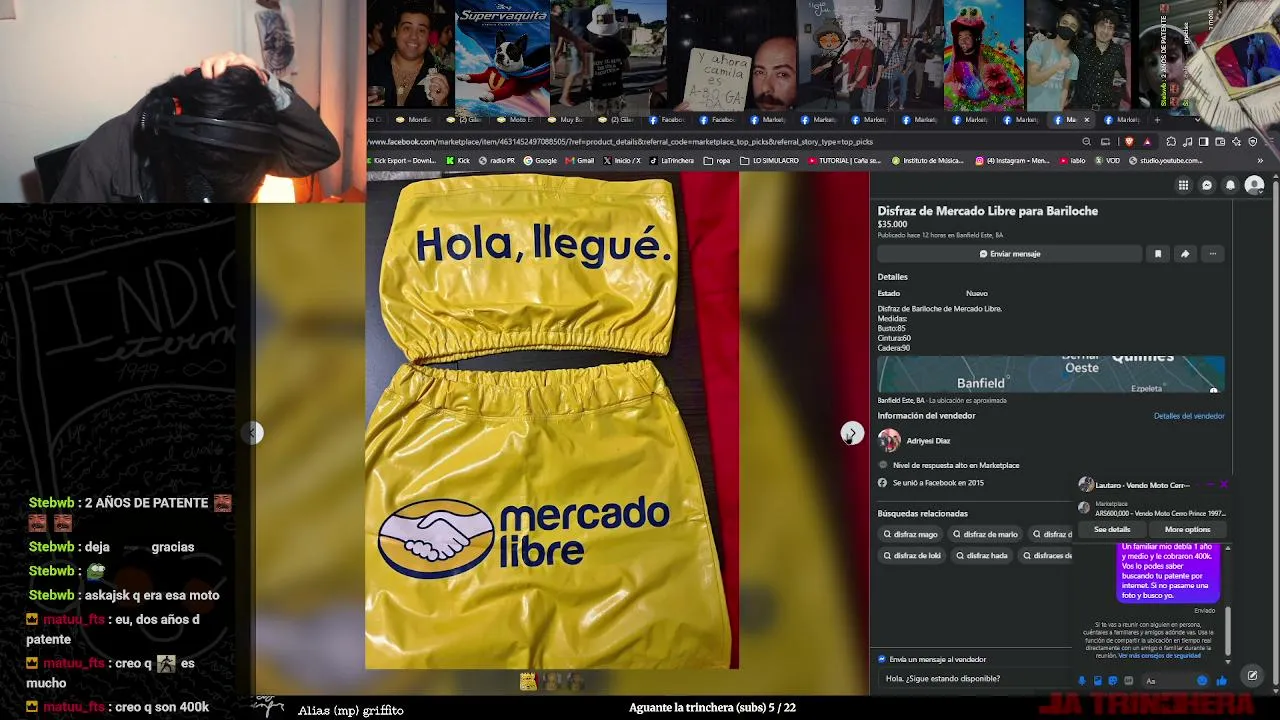Open the studio.youtube.com bookmark
This screenshot has height=720, width=1280.
pos(1165,160)
